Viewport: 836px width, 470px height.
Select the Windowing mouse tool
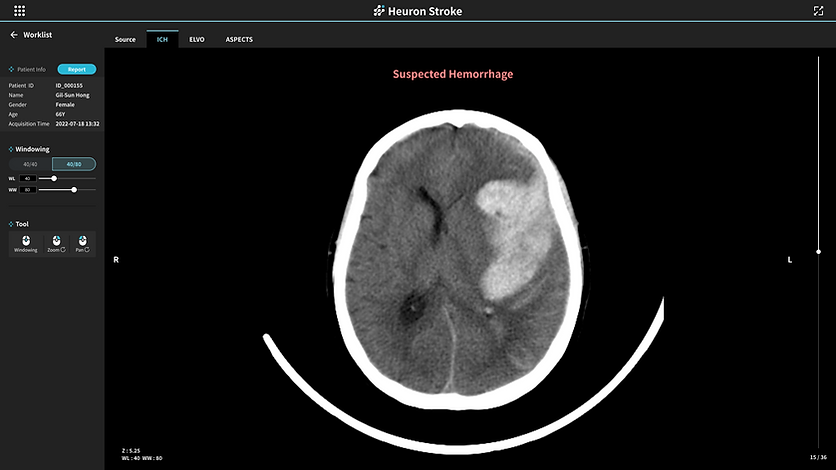pos(26,244)
